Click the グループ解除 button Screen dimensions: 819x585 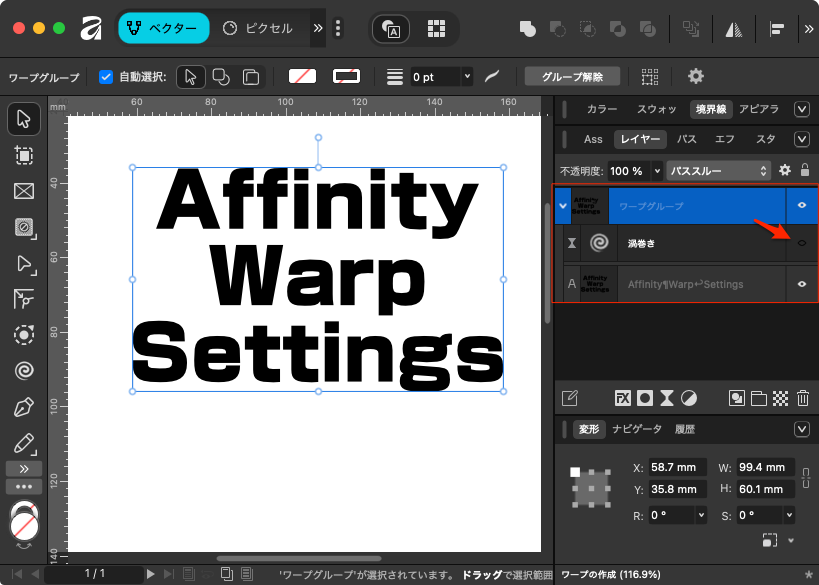pos(573,77)
